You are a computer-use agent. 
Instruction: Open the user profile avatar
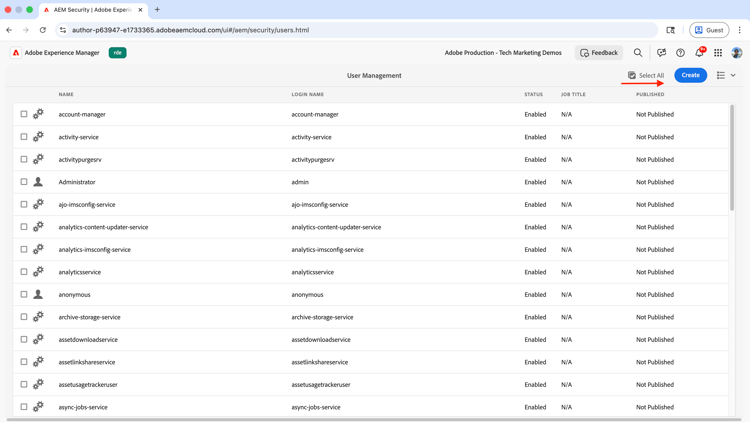737,53
